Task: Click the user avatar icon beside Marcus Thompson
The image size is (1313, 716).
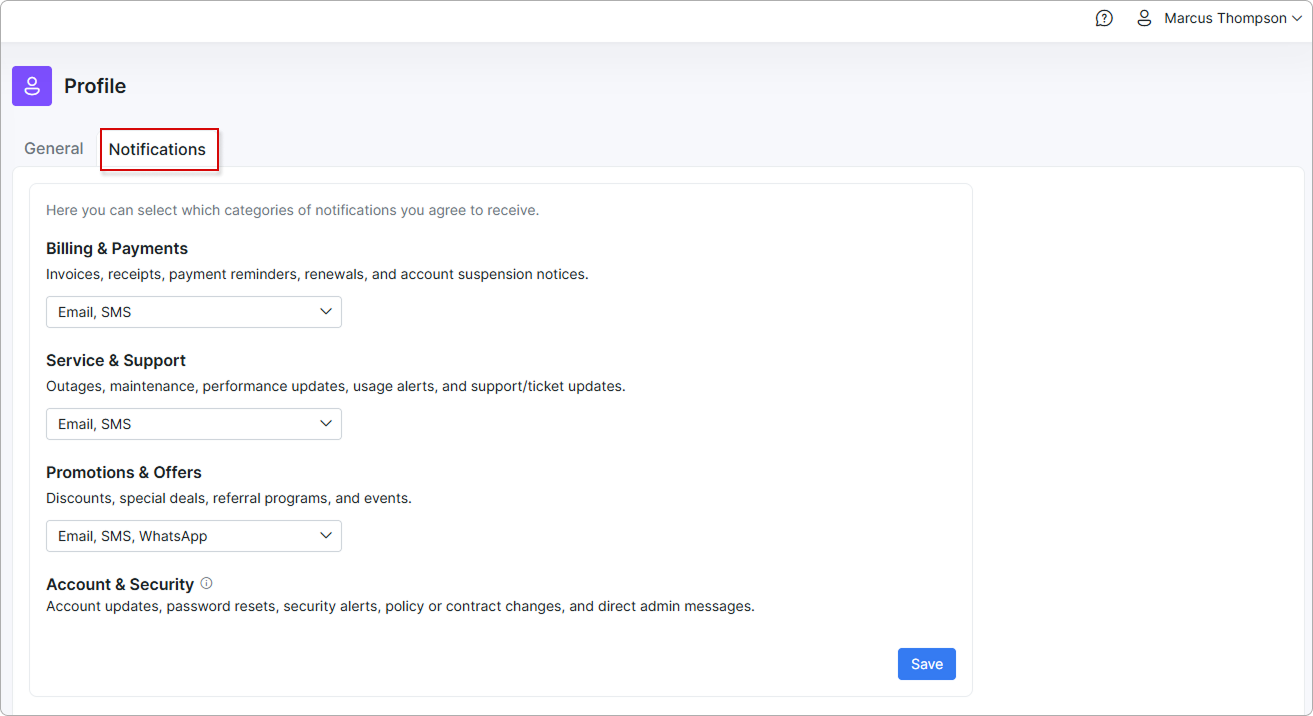Action: coord(1145,18)
